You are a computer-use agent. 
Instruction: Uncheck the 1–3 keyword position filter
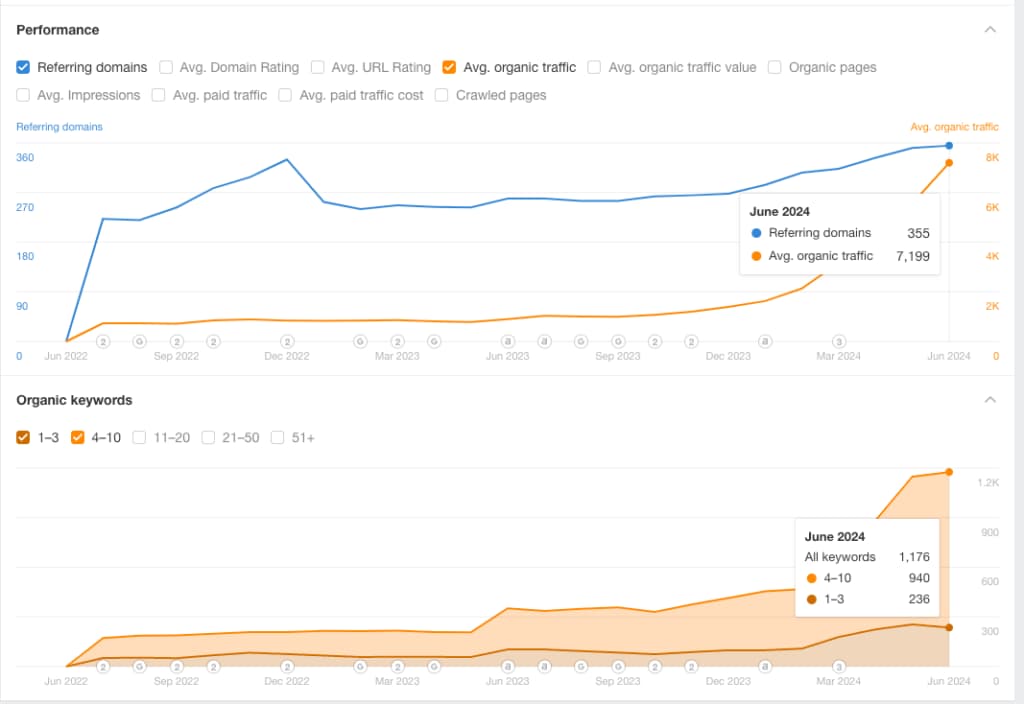pos(23,437)
